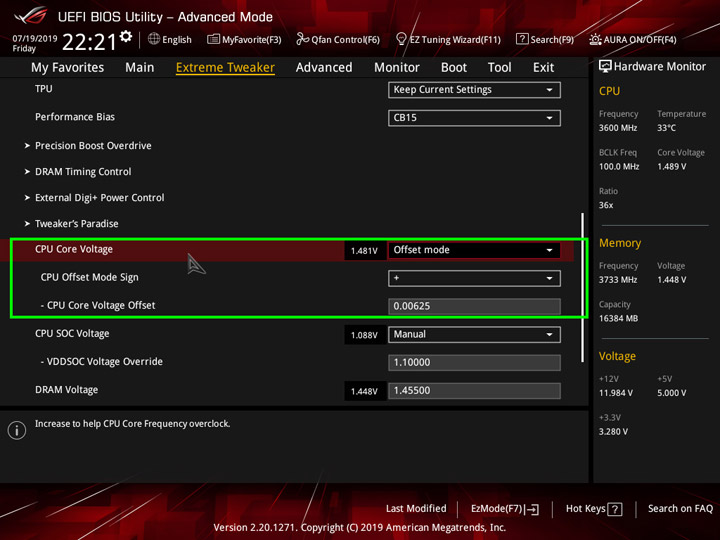Select the Extreme Tweaker tab
720x540 pixels.
(x=225, y=68)
